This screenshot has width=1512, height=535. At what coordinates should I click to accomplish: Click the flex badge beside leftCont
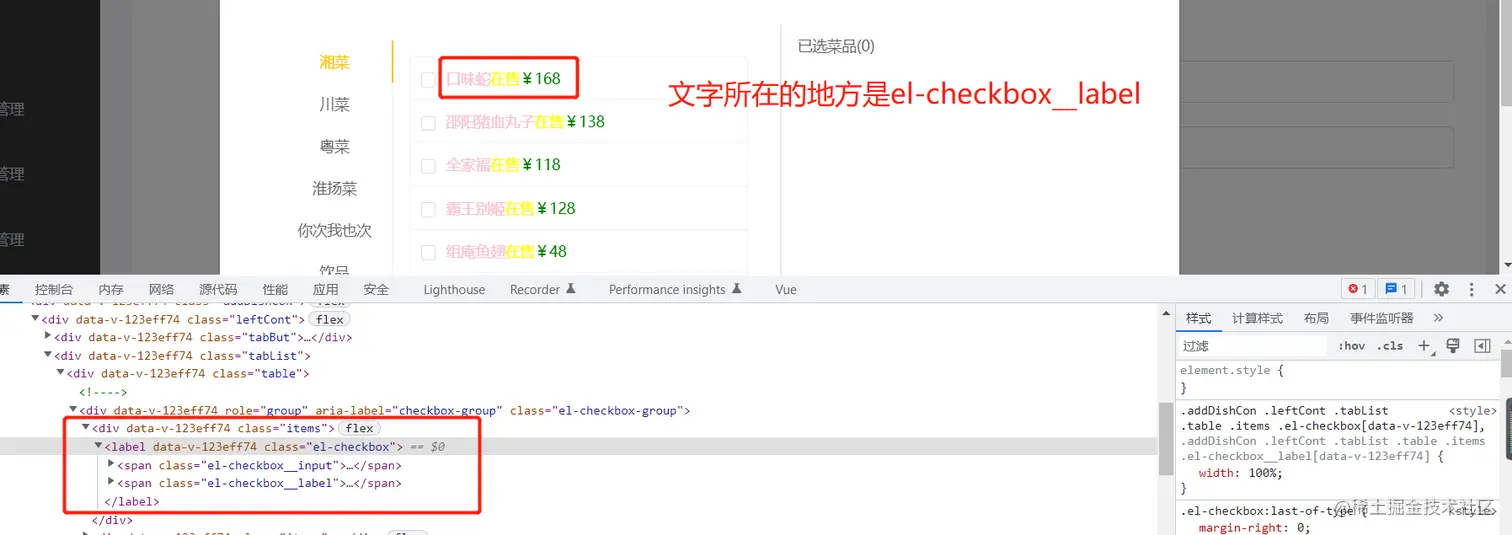(329, 319)
